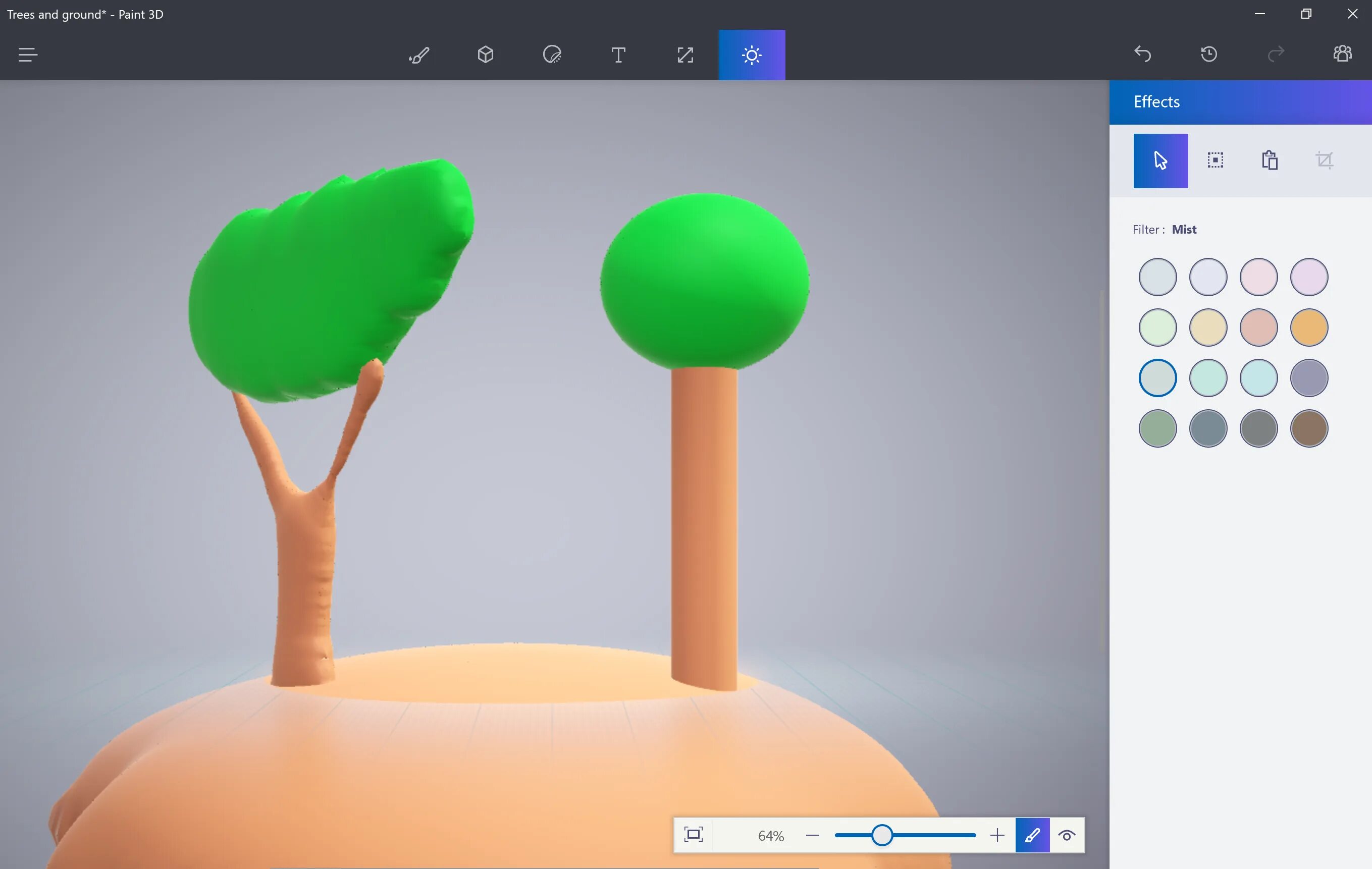Click the fit to screen button

tap(694, 835)
